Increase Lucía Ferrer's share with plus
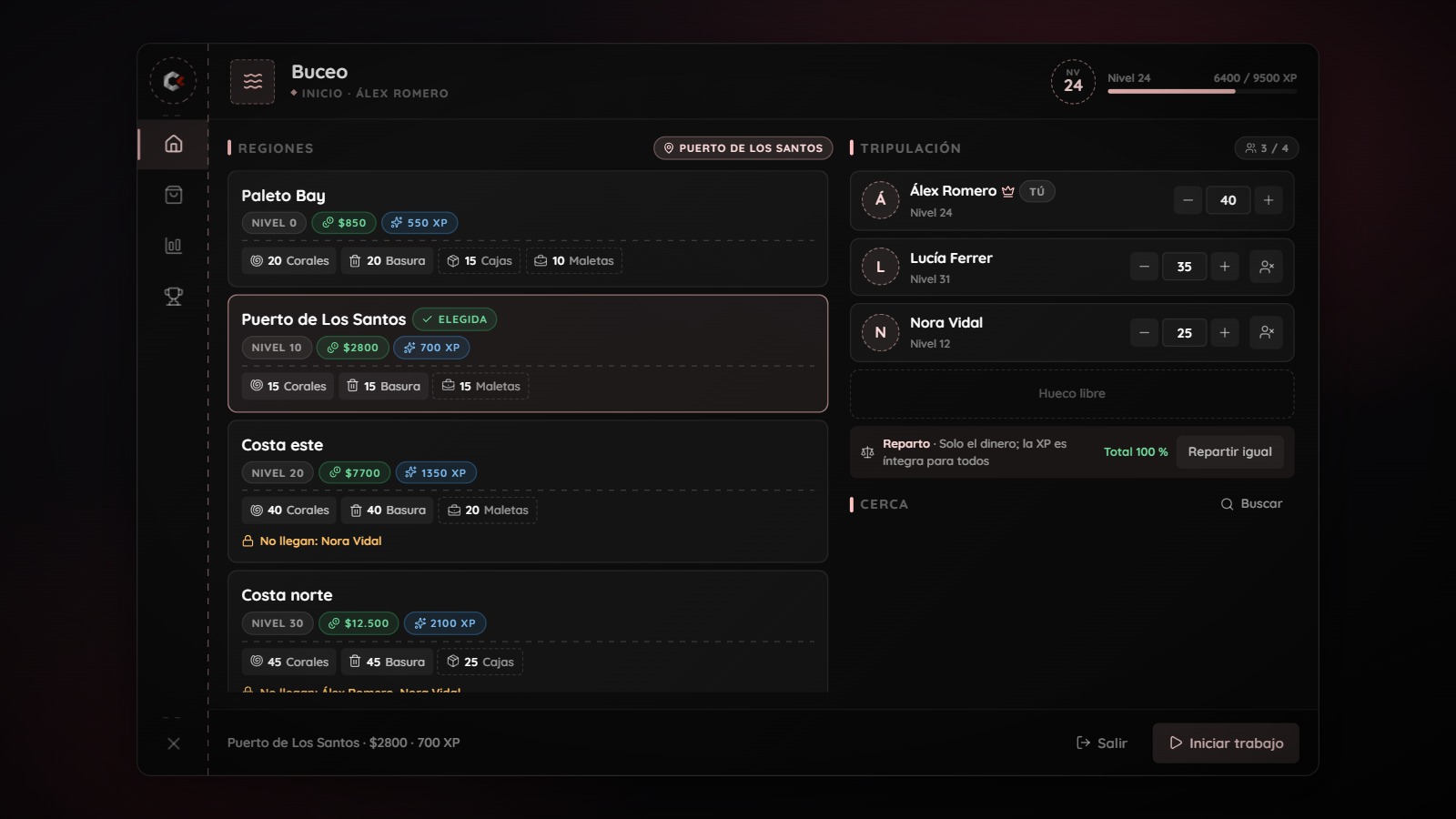The image size is (1456, 819). click(x=1225, y=267)
